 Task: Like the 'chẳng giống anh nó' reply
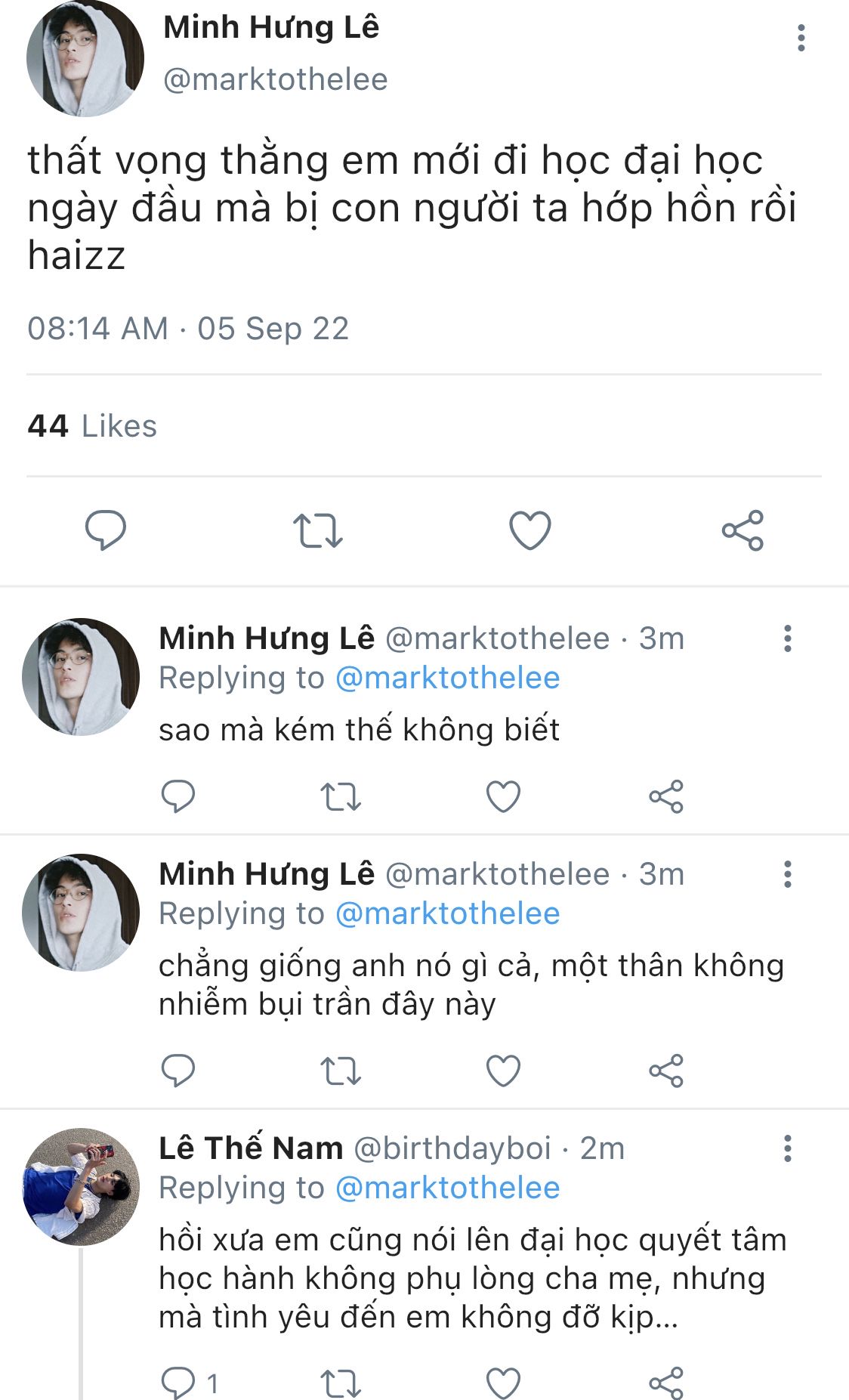tap(503, 1071)
